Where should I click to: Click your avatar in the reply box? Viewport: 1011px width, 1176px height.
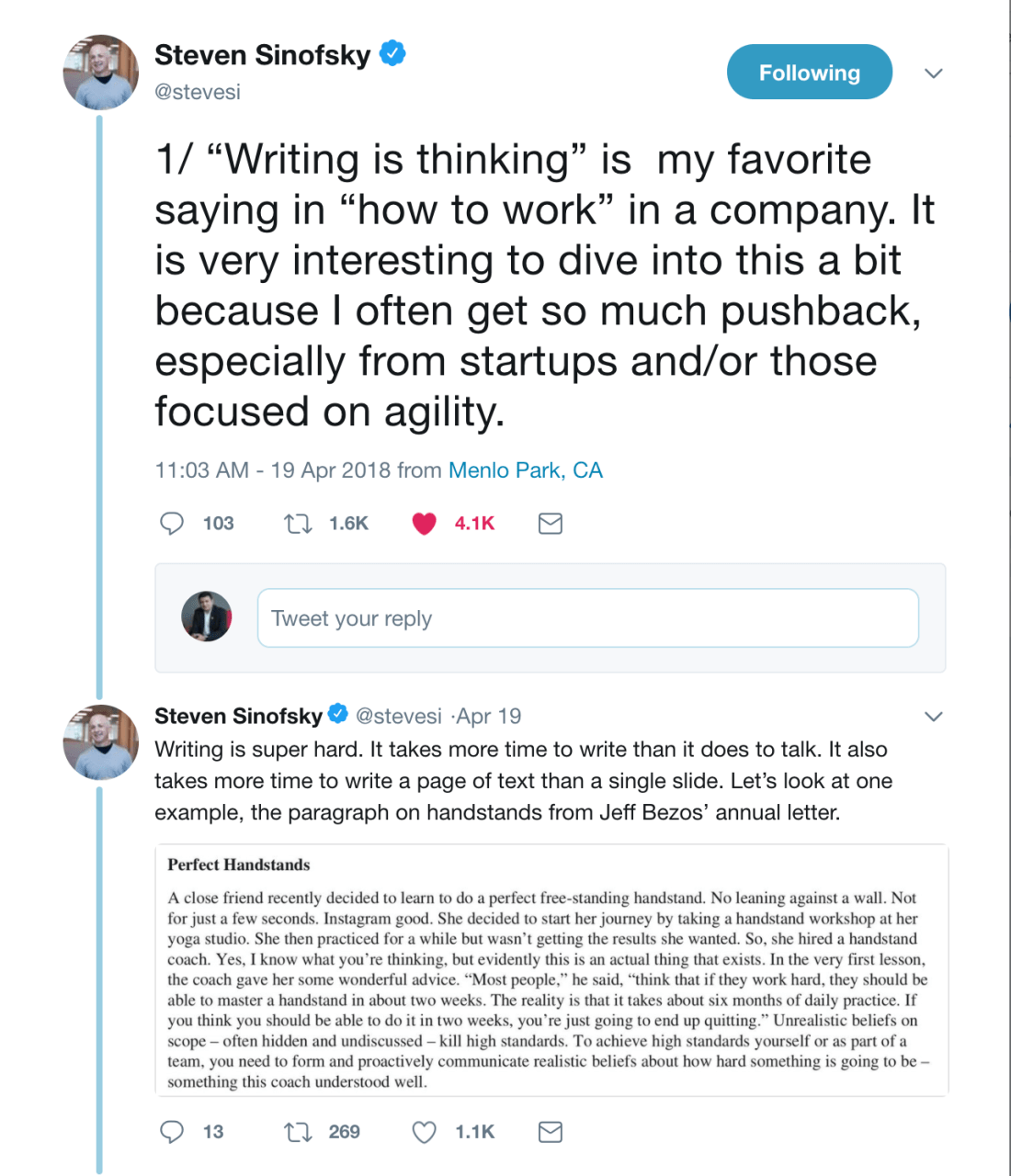(206, 617)
